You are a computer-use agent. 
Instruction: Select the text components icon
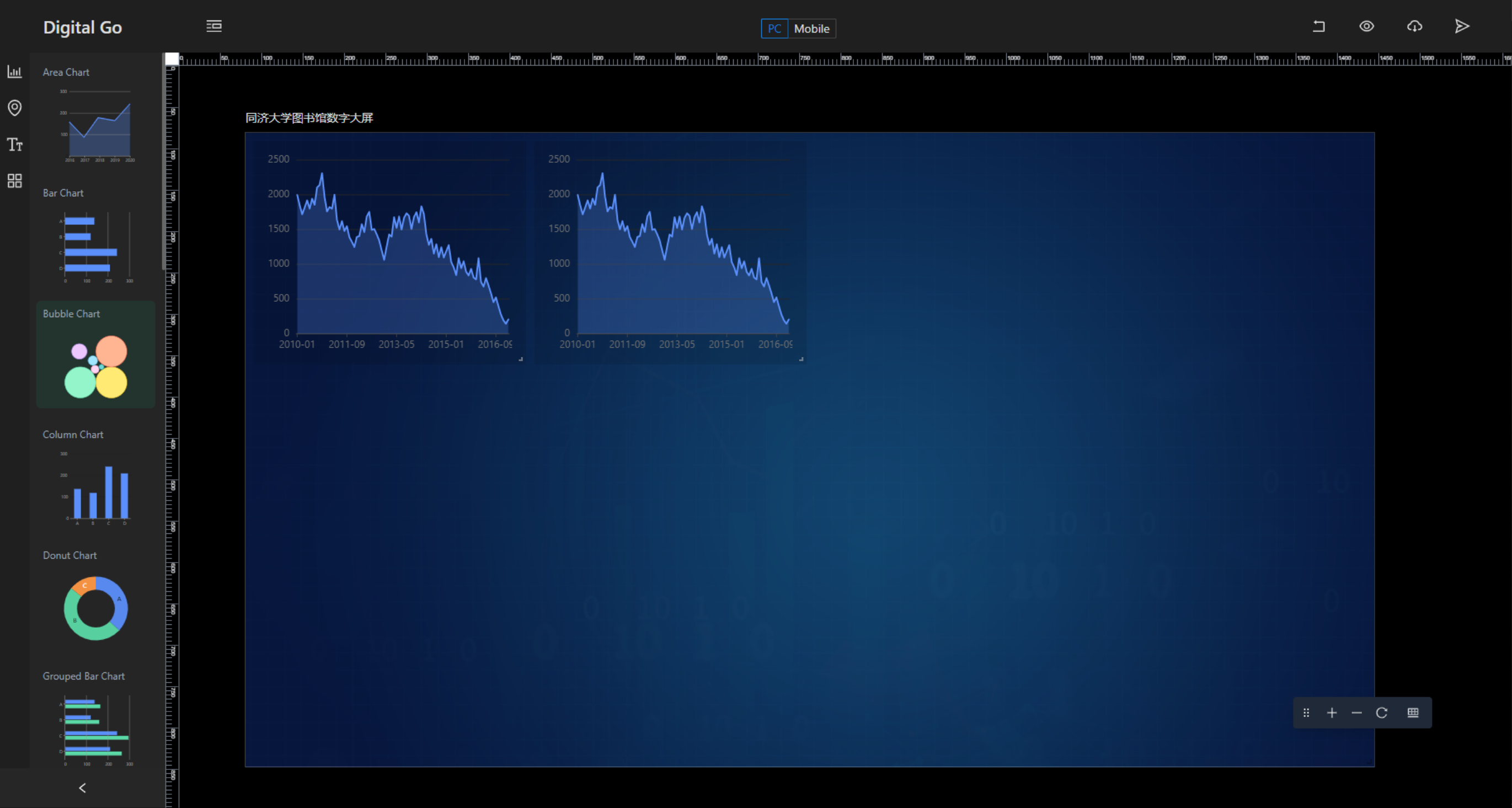[15, 145]
